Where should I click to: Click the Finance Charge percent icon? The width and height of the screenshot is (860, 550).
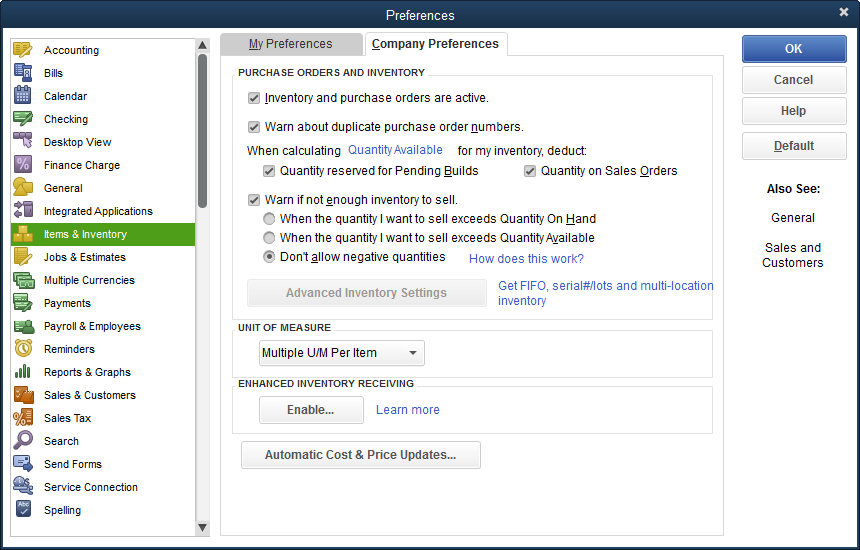23,165
